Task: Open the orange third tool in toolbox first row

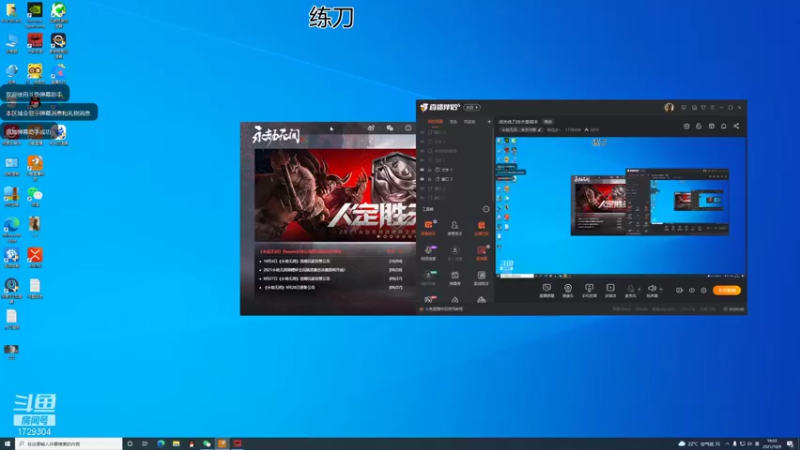Action: (x=481, y=228)
